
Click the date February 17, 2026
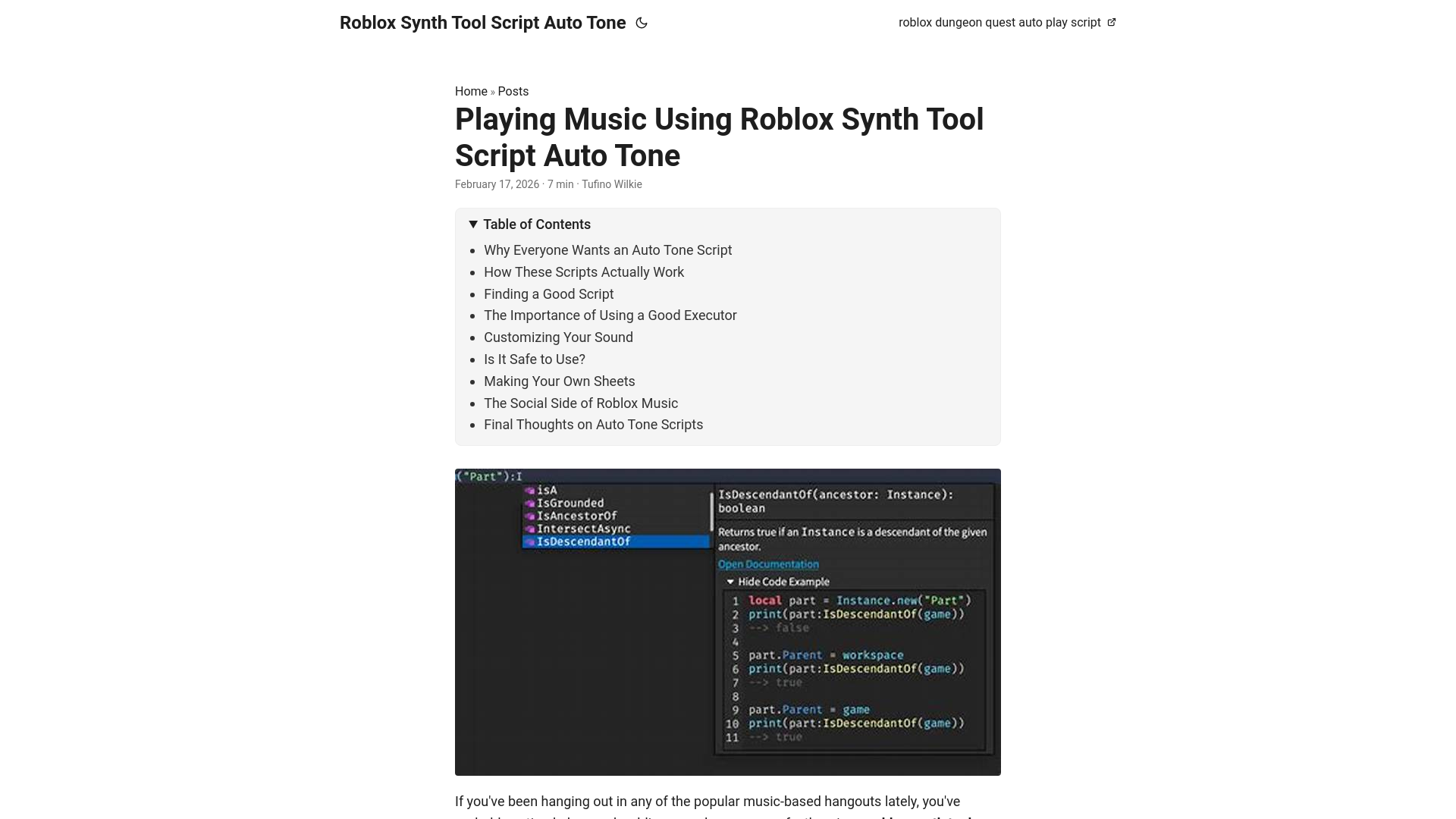497,184
